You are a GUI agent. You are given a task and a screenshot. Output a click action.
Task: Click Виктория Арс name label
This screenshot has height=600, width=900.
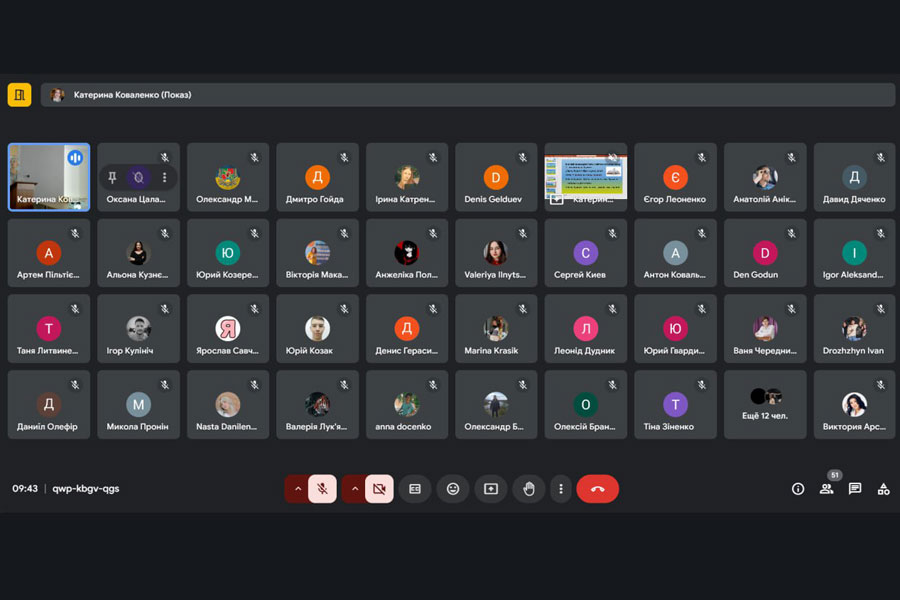point(854,427)
